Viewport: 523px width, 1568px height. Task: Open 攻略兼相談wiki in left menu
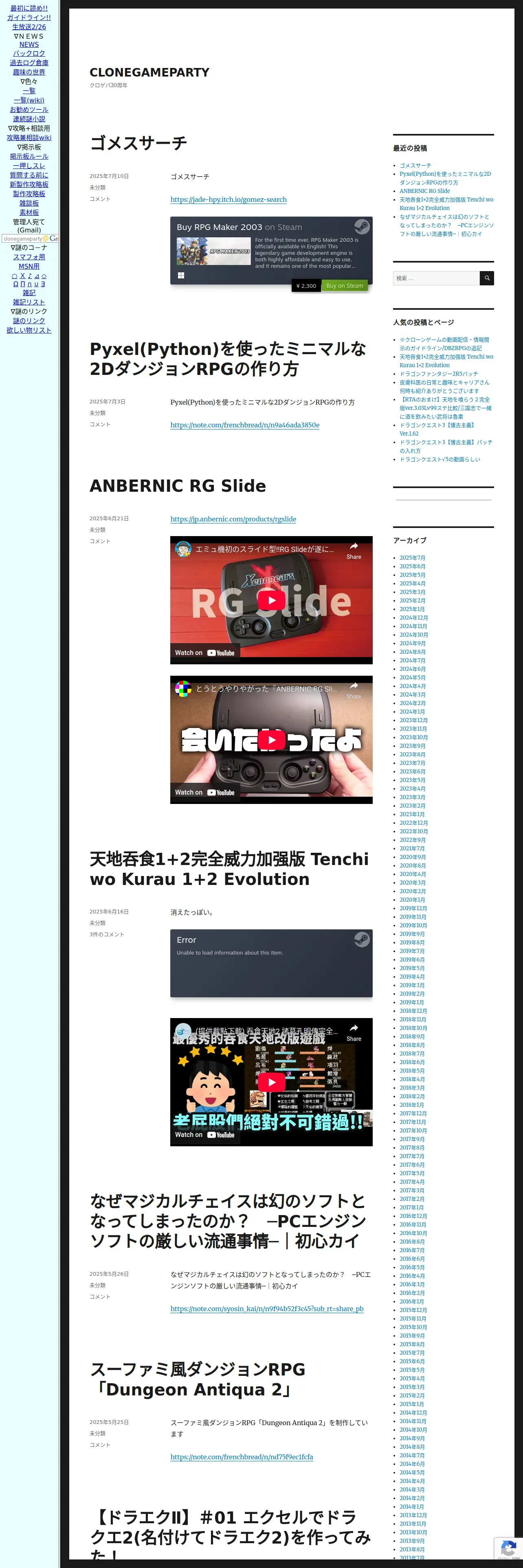(x=29, y=138)
